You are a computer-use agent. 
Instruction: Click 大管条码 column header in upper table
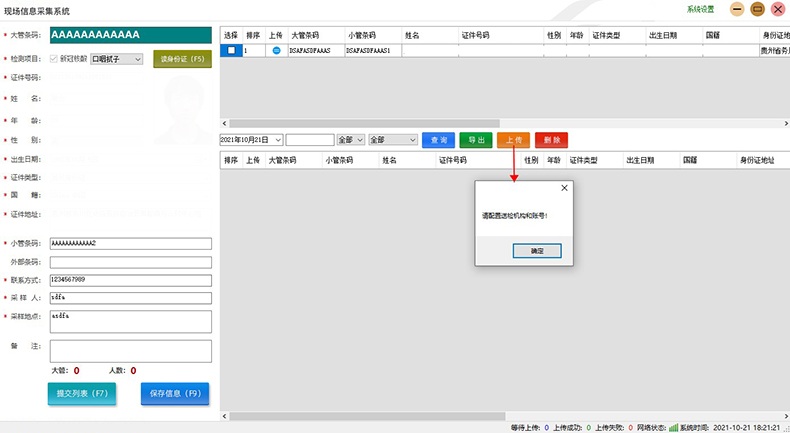tap(304, 34)
